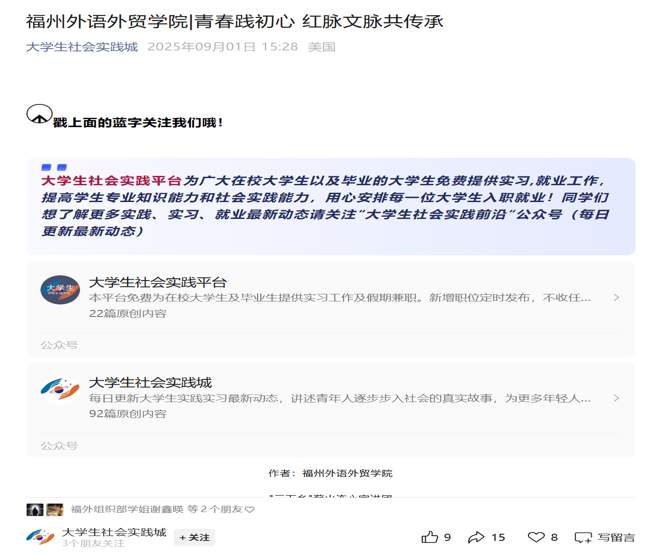The height and width of the screenshot is (554, 656).
Task: Click the 大学生社会实践平台 round avatar logo
Action: point(60,290)
